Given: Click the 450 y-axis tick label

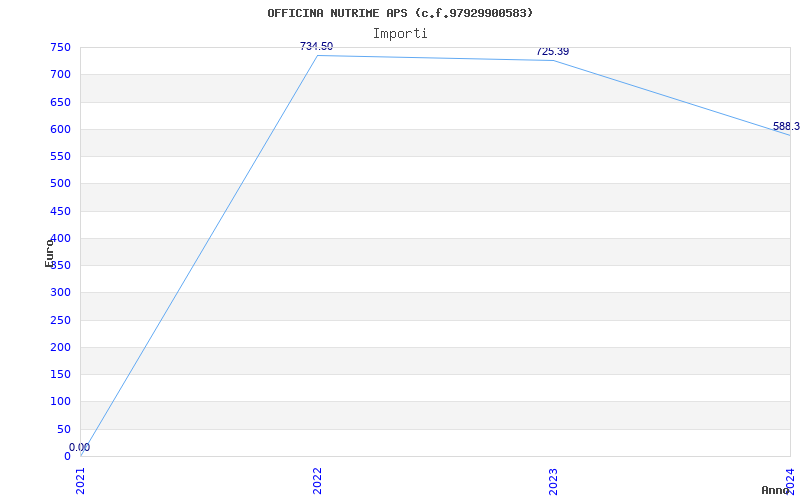Looking at the screenshot, I should point(60,211).
